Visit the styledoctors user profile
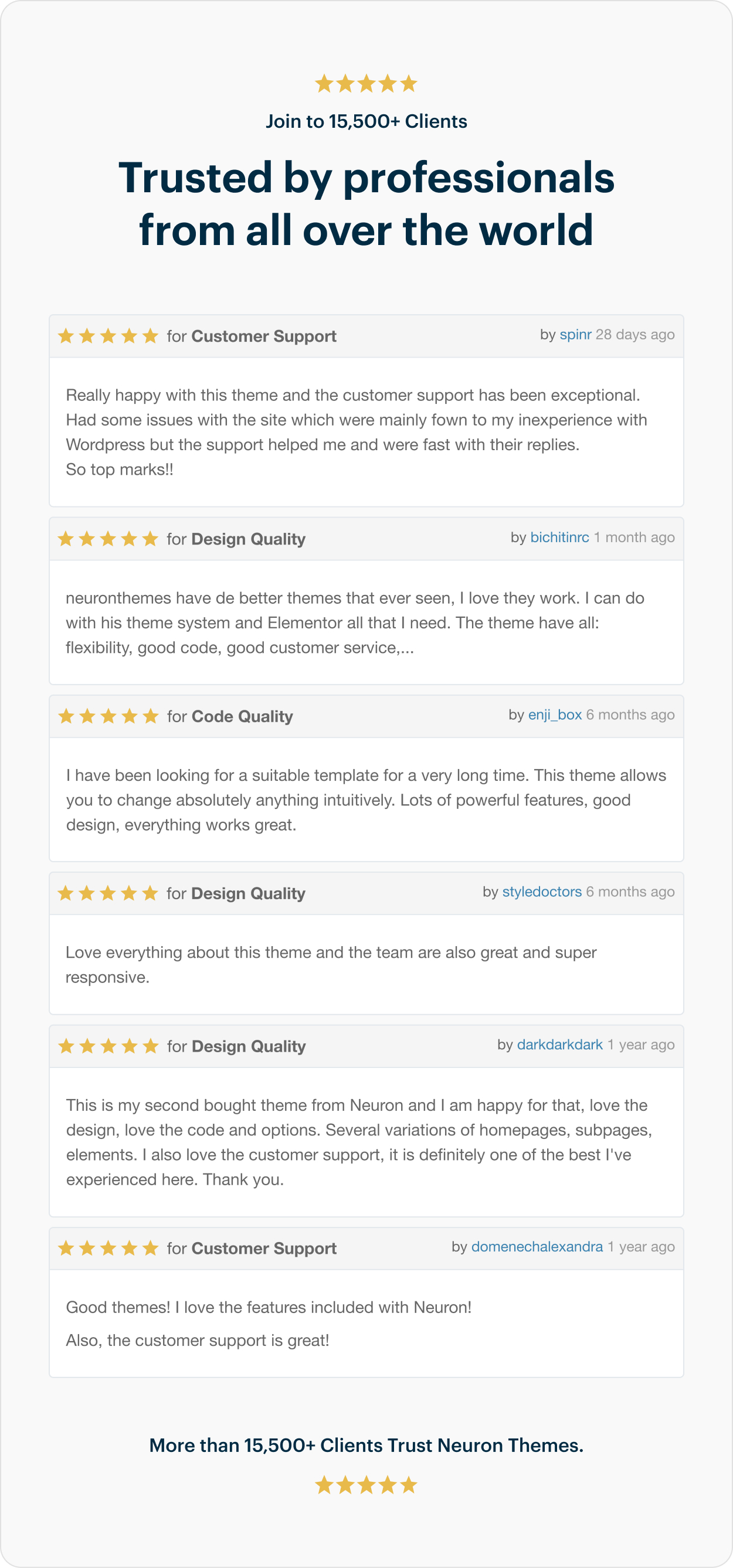Viewport: 733px width, 1568px height. pyautogui.click(x=542, y=892)
